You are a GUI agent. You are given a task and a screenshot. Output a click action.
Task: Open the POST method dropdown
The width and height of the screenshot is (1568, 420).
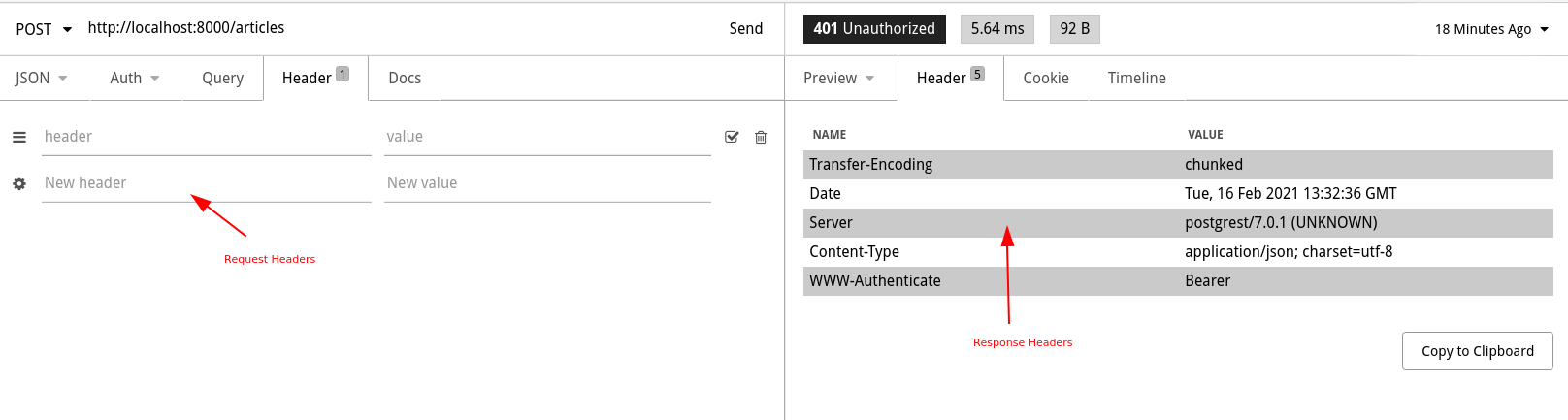tap(44, 29)
